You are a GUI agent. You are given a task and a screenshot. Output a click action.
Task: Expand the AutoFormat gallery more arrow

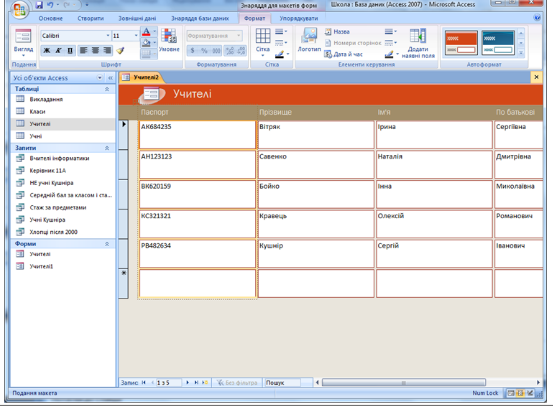pyautogui.click(x=521, y=53)
